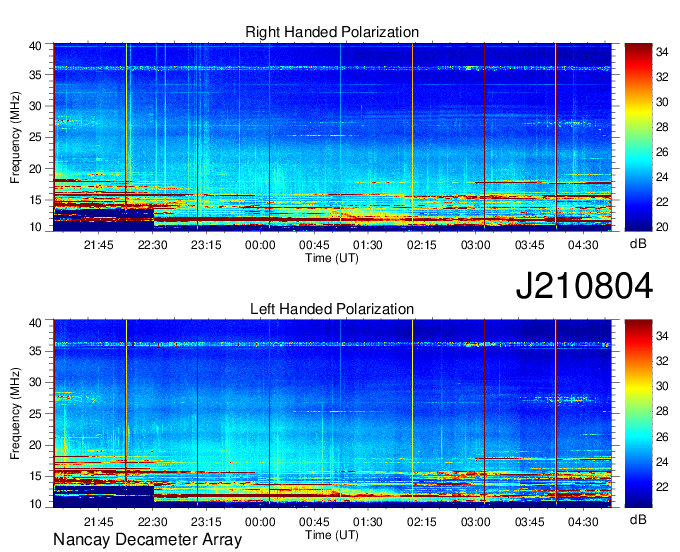Click 00:45 tick under Left Handed plot
Viewport: 680px width, 552px height.
[314, 522]
